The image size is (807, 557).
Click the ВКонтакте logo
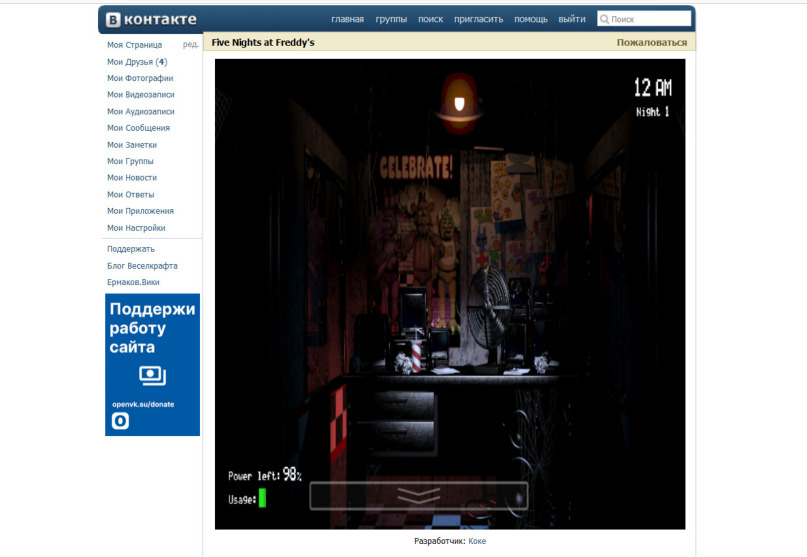click(x=151, y=20)
